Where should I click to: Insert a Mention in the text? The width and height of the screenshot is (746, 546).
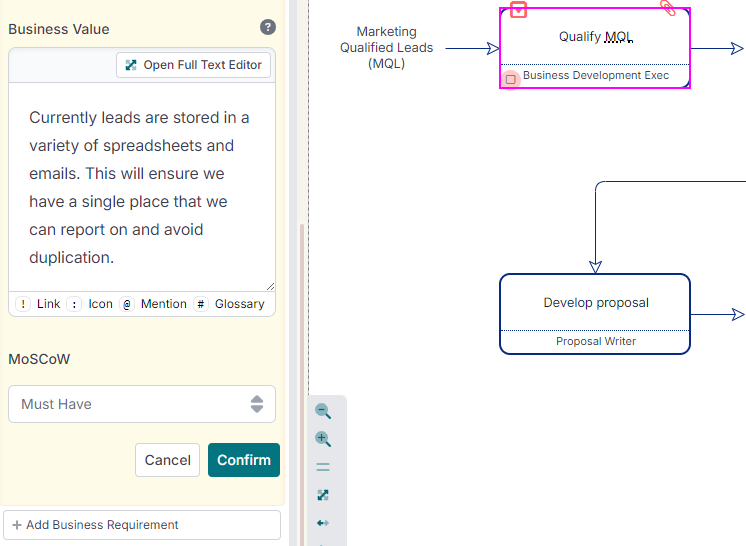[x=153, y=304]
